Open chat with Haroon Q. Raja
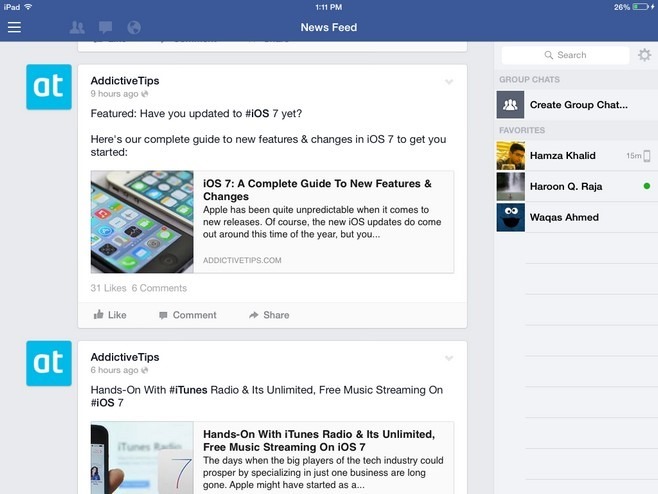The height and width of the screenshot is (494, 658). pyautogui.click(x=577, y=186)
